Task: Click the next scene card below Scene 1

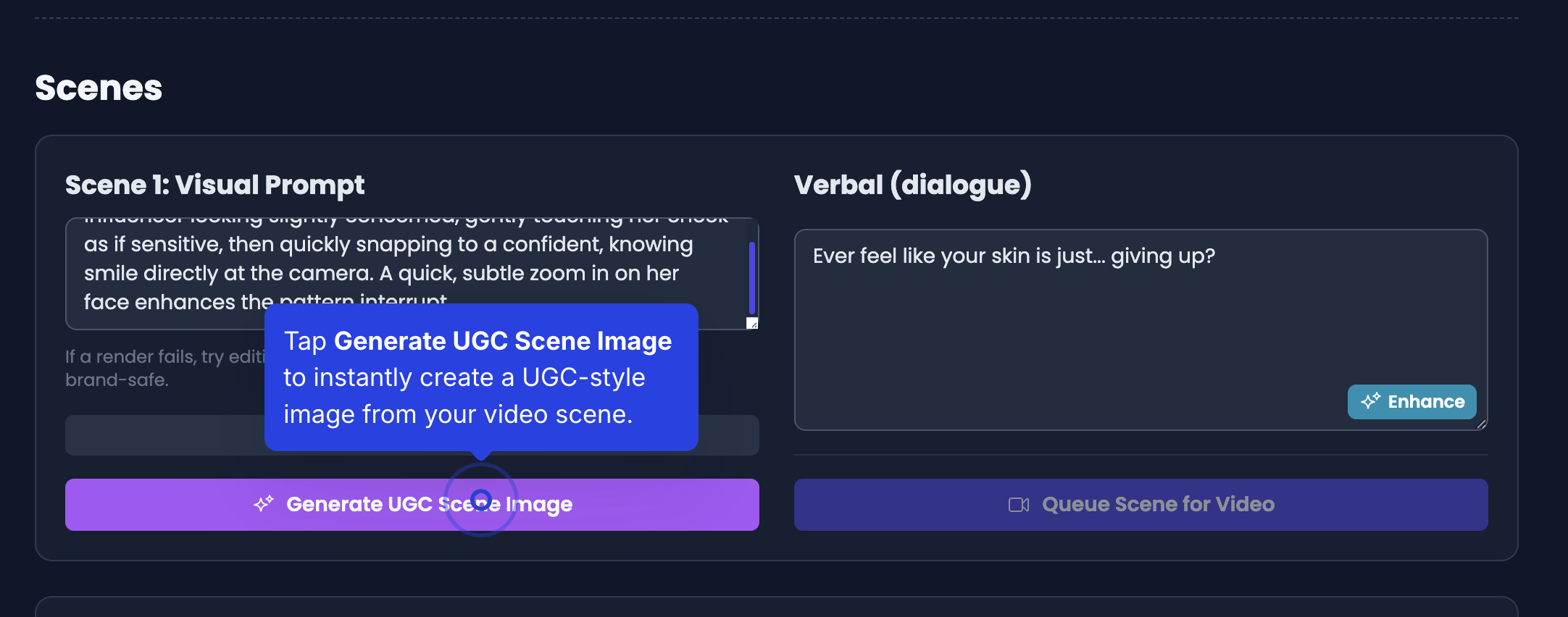Action: click(775, 607)
